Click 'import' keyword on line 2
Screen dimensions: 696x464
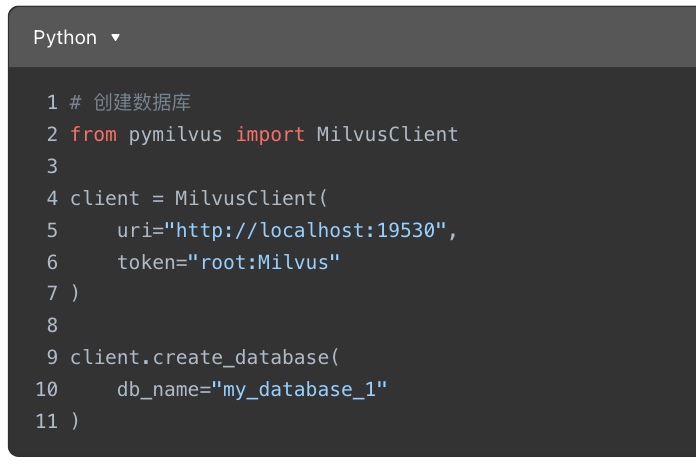click(x=270, y=134)
